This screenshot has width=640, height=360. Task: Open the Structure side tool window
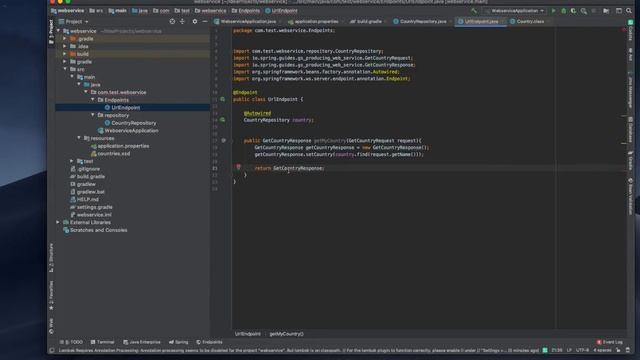[x=51, y=258]
